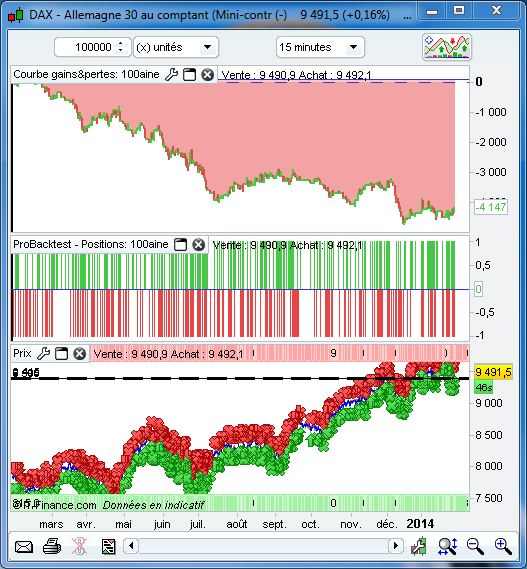Open the chart properties wrench icon
The image size is (527, 569).
click(x=419, y=546)
